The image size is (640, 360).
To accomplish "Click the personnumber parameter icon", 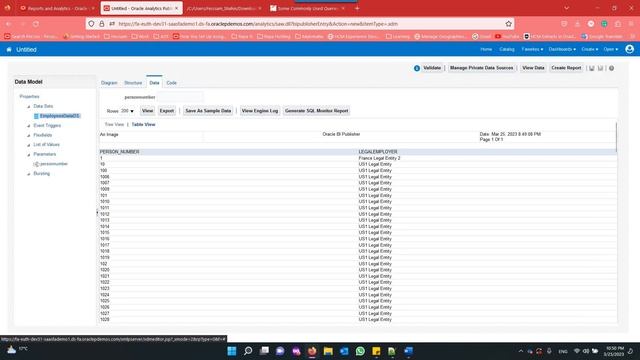I will [36, 164].
